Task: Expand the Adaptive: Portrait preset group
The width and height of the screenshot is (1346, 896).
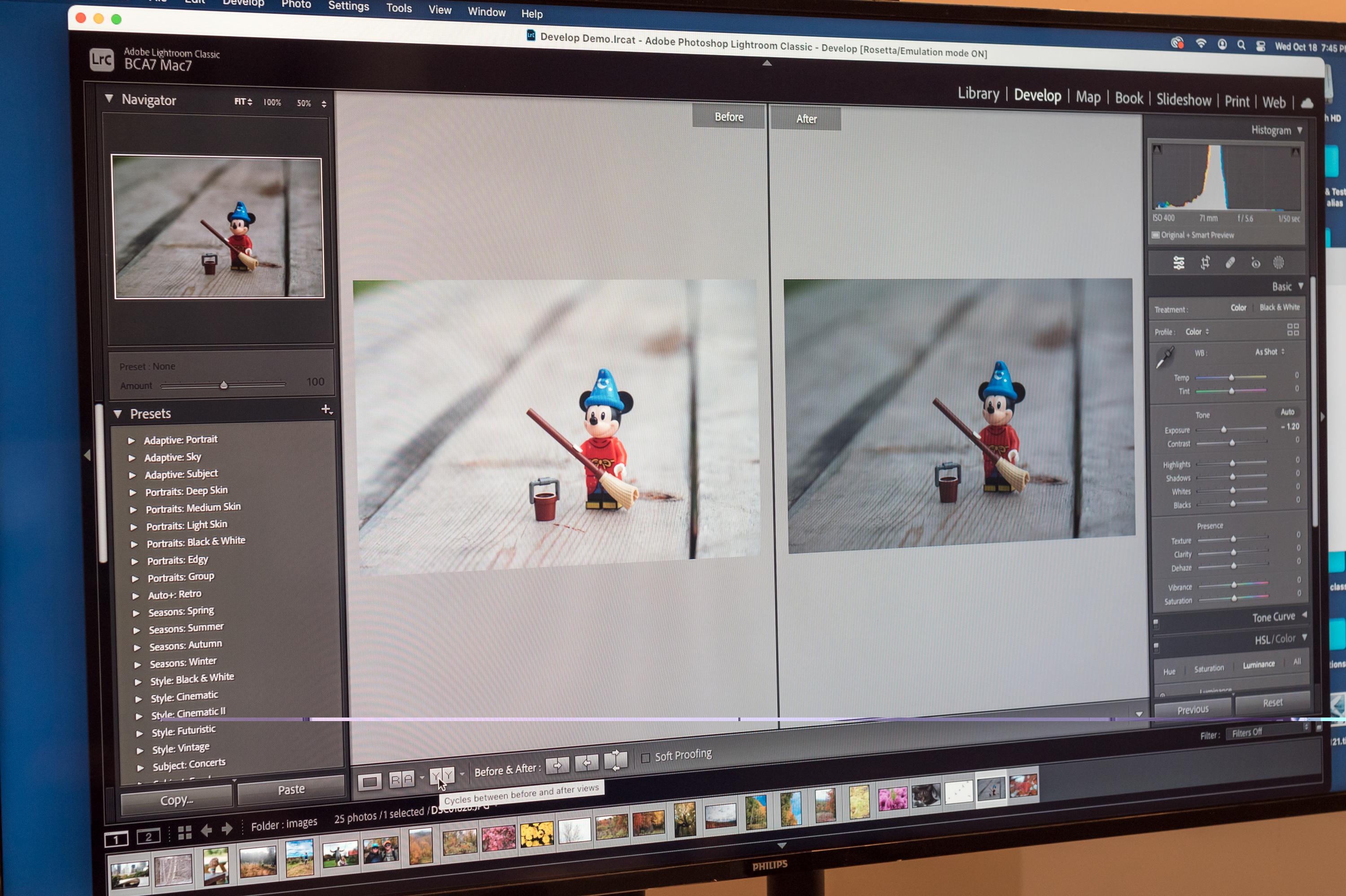Action: (x=131, y=440)
